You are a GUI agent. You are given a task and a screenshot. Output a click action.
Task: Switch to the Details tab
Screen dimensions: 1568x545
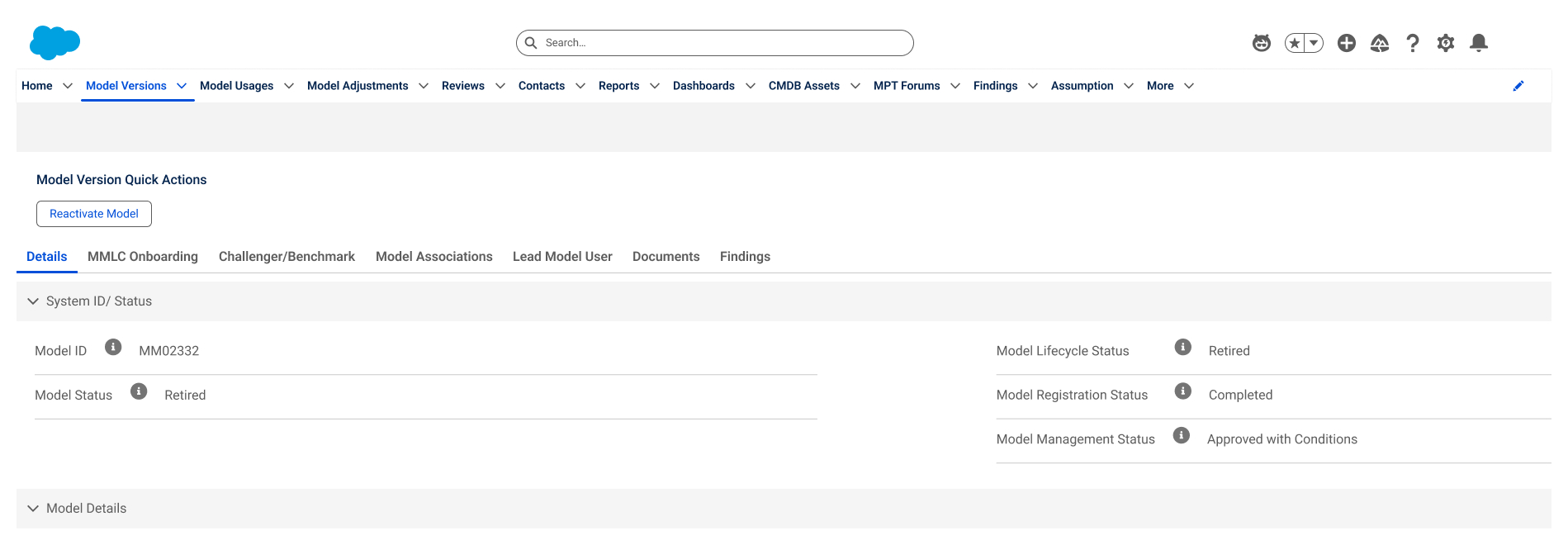coord(47,257)
